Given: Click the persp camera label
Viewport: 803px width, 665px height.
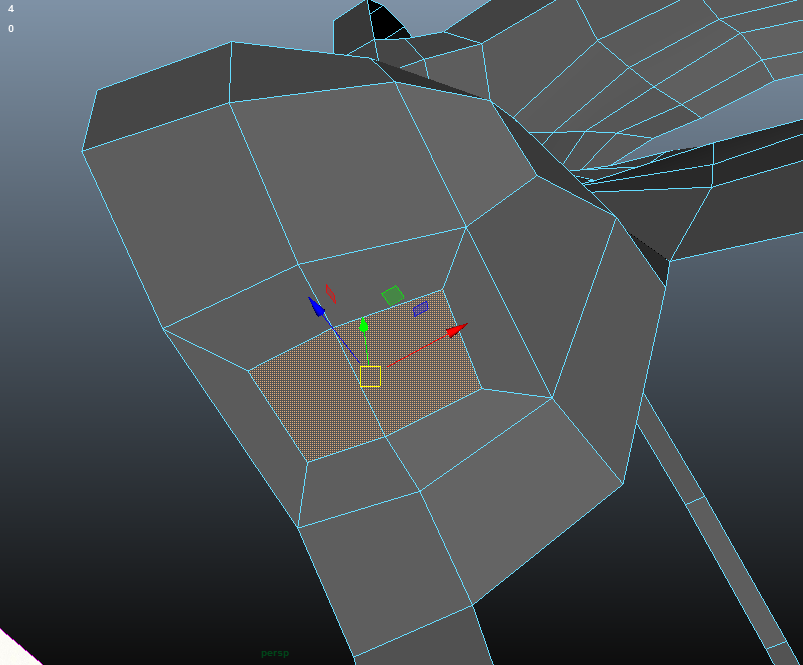Looking at the screenshot, I should (275, 653).
